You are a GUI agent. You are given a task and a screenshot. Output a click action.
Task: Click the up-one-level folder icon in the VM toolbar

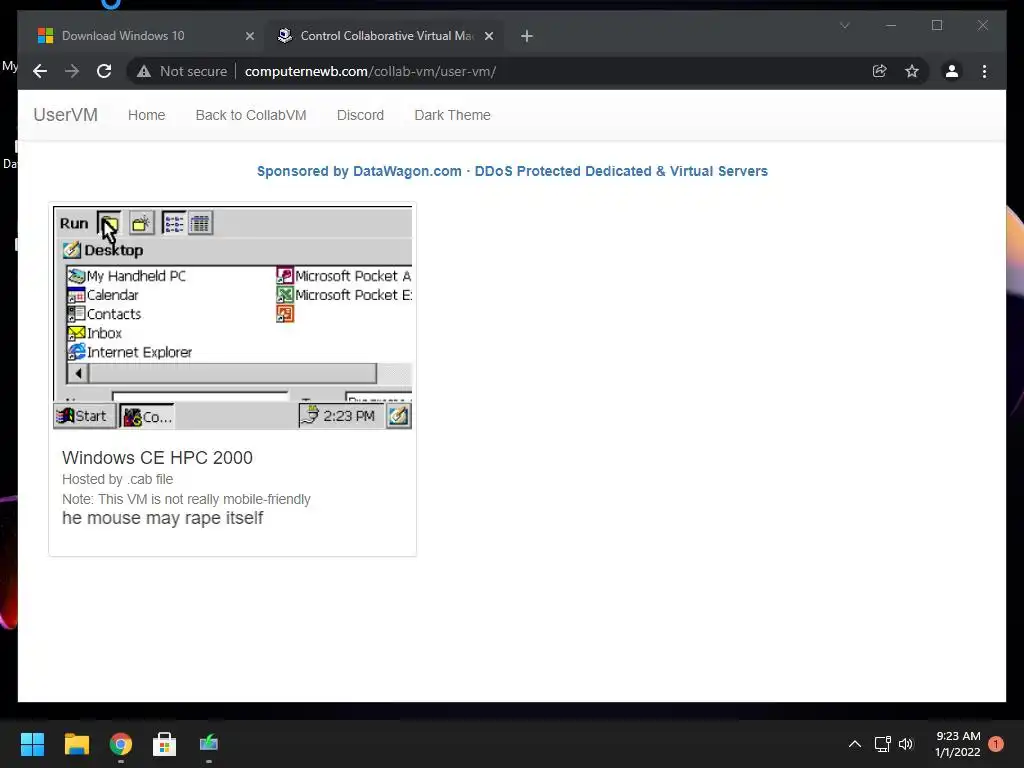[109, 223]
